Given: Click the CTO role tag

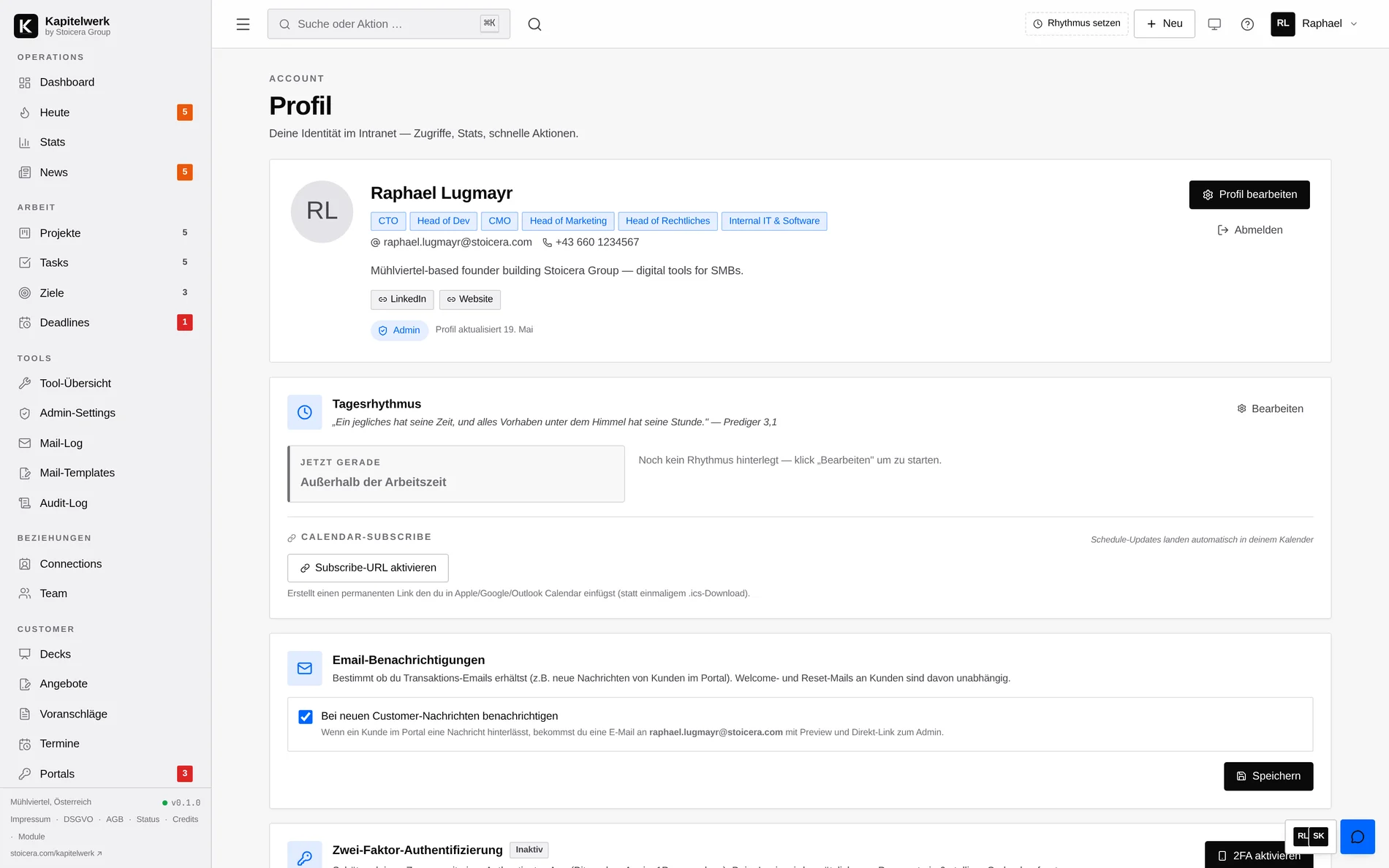Looking at the screenshot, I should click(x=388, y=221).
